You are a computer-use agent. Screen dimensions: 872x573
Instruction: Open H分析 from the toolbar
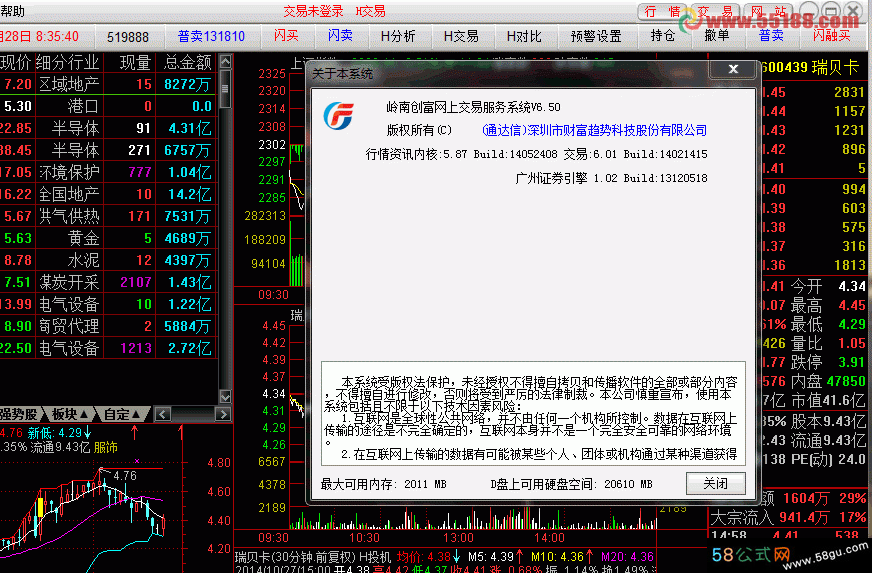coord(398,36)
